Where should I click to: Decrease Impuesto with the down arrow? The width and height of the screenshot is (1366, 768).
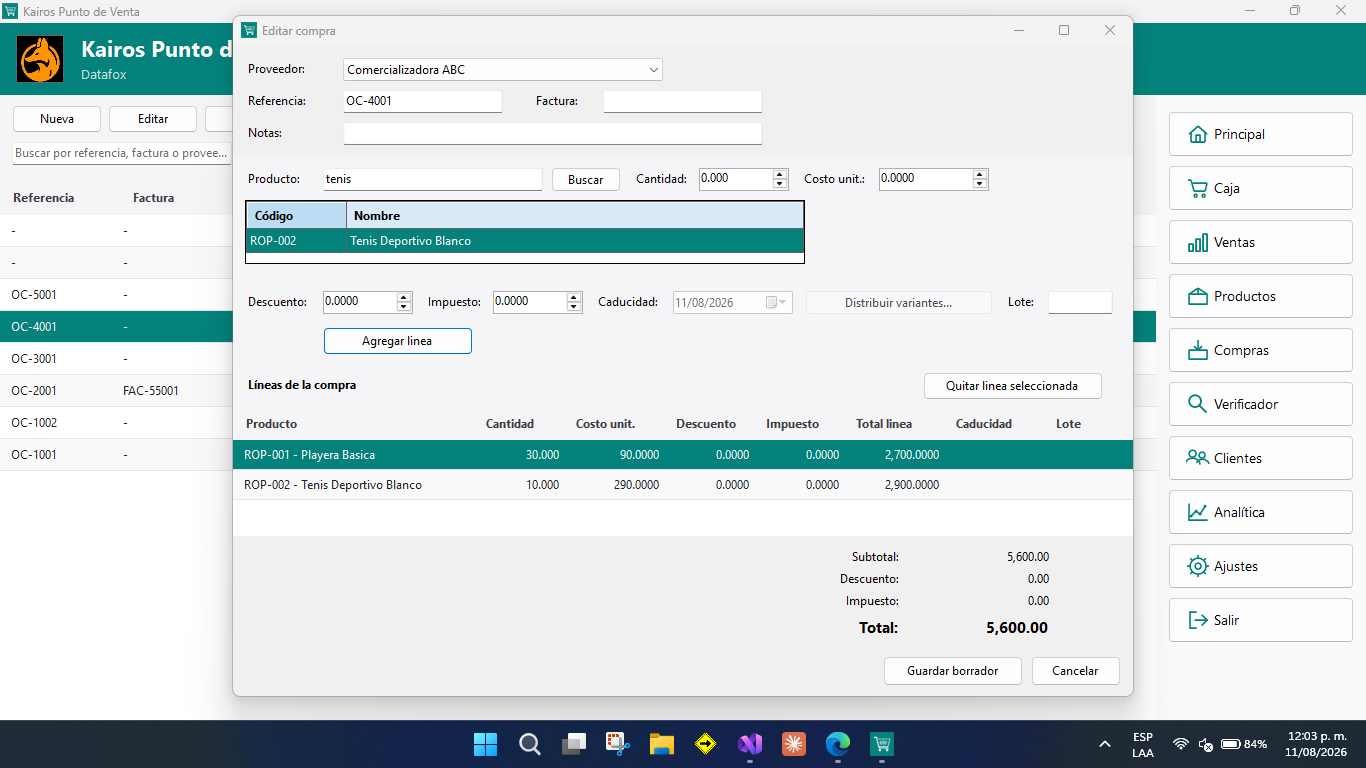pos(574,307)
